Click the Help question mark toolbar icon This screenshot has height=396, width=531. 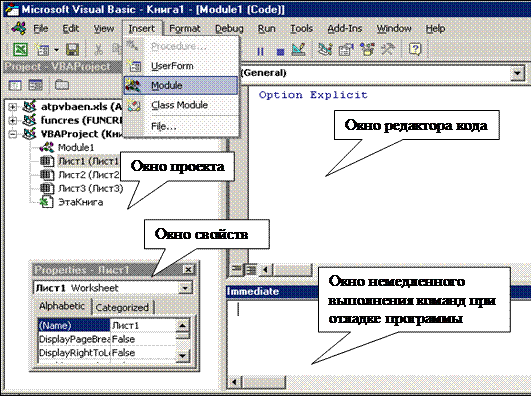(415, 50)
